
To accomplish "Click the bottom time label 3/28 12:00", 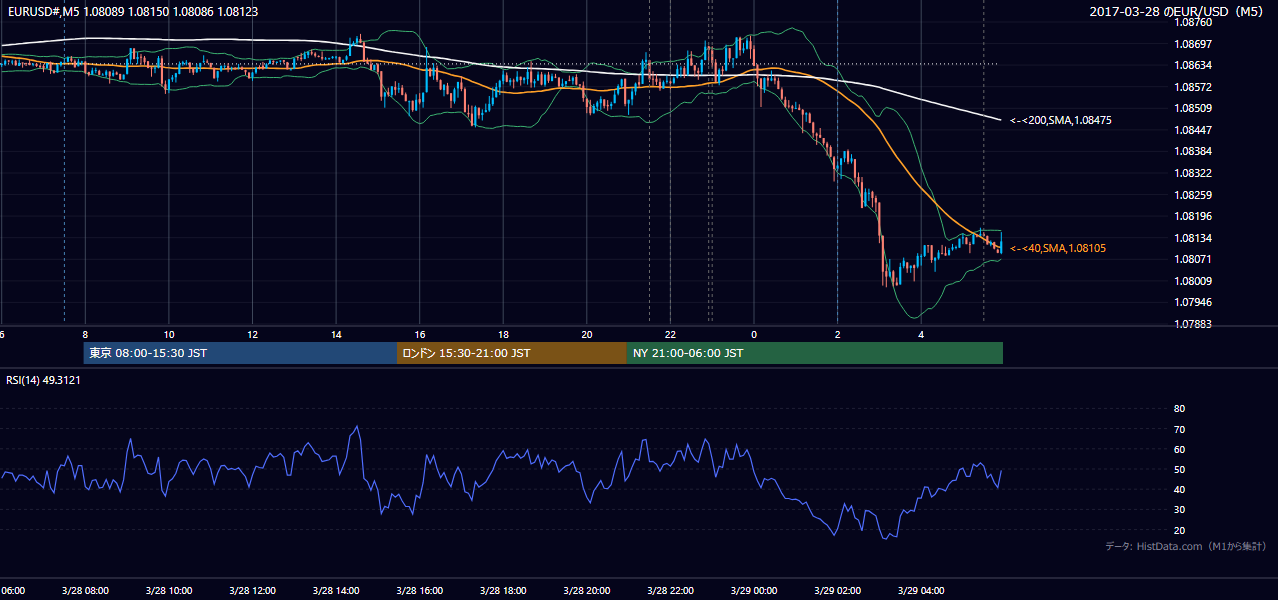I will coord(252,591).
